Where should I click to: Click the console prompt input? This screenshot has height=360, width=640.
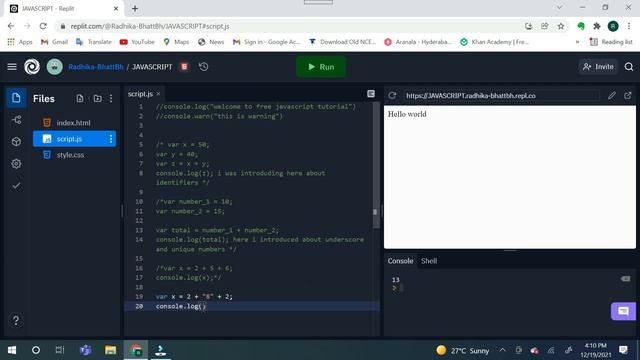coord(402,288)
